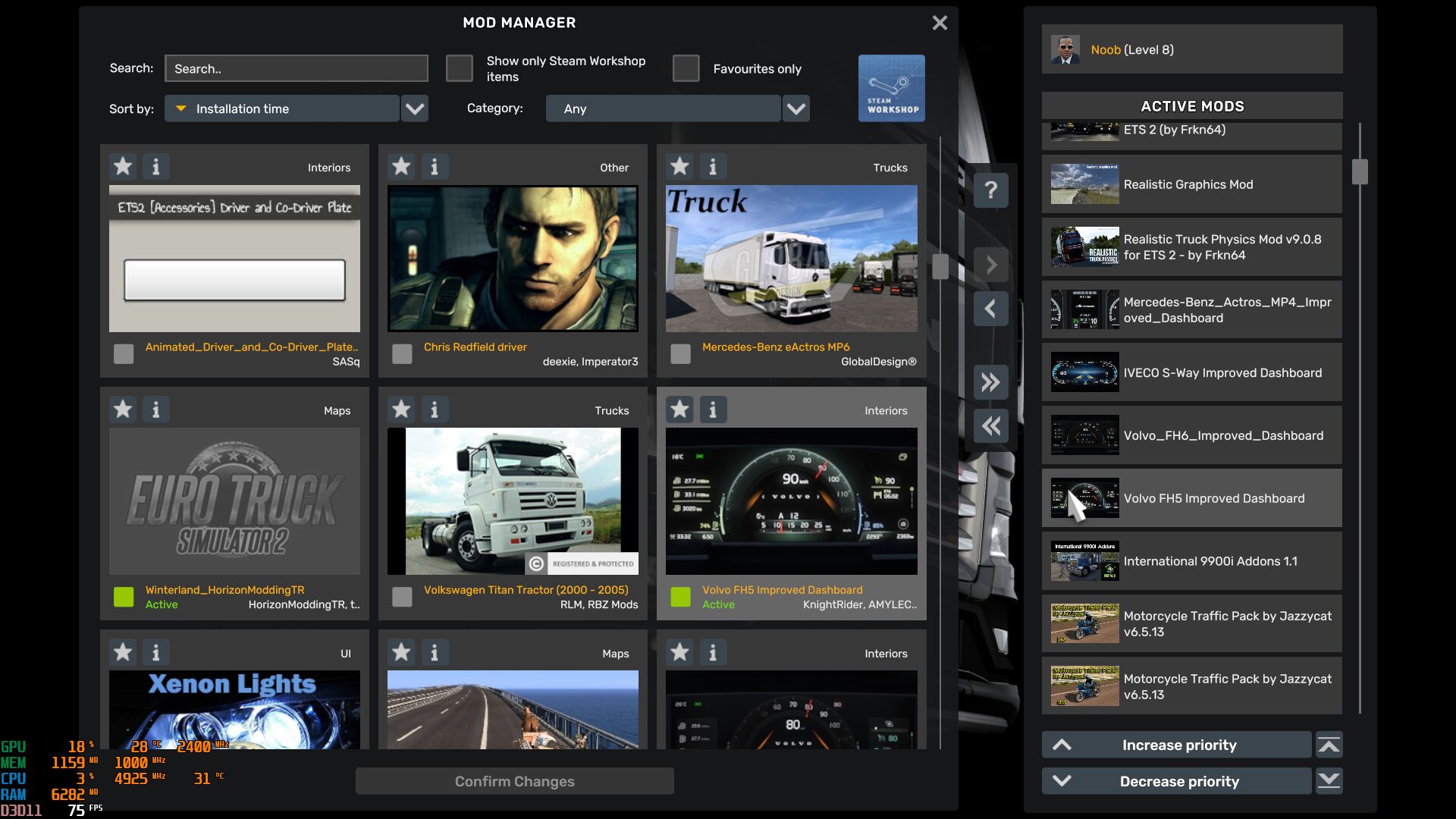Move all mods to active (double right arrows)
Image resolution: width=1456 pixels, height=819 pixels.
click(990, 382)
